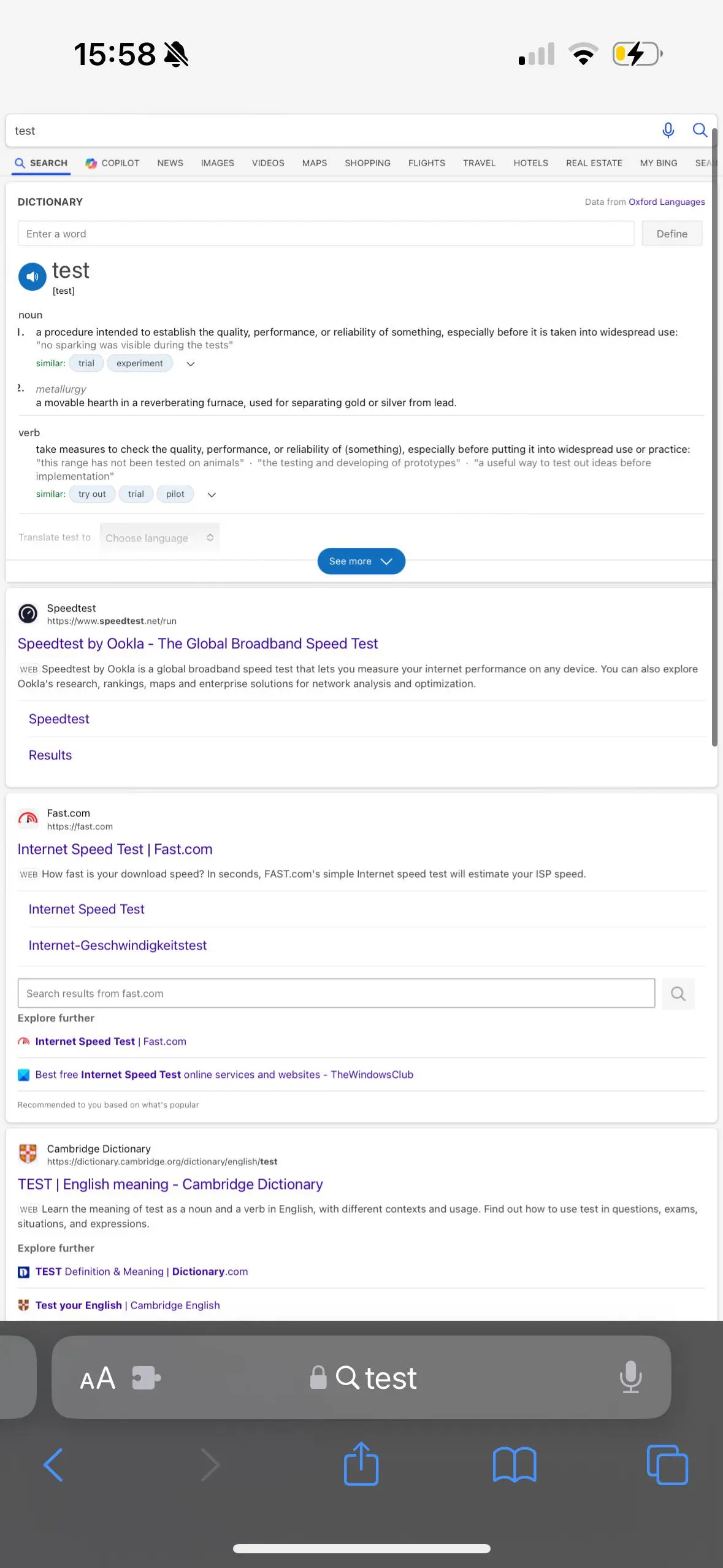The width and height of the screenshot is (723, 1568).
Task: Tap the Bing search magnifier icon
Action: 699,130
